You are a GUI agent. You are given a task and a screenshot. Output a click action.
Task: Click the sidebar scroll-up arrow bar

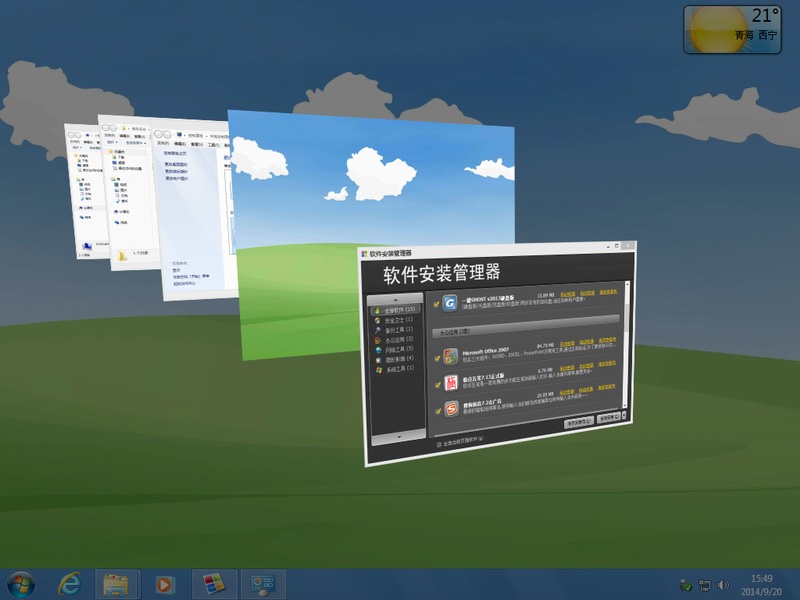coord(395,299)
